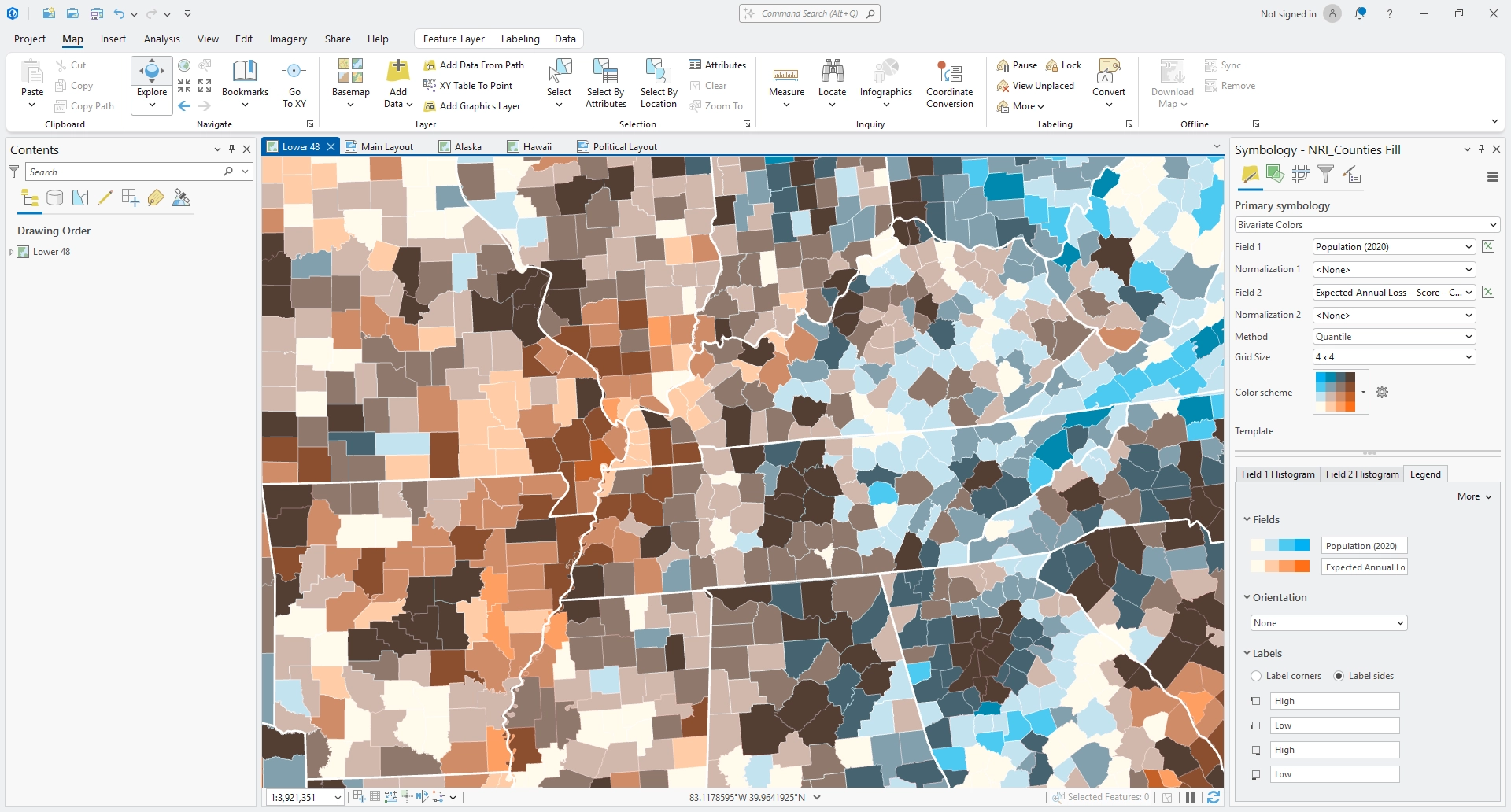
Task: Collapse the Fields section
Action: 1247,519
